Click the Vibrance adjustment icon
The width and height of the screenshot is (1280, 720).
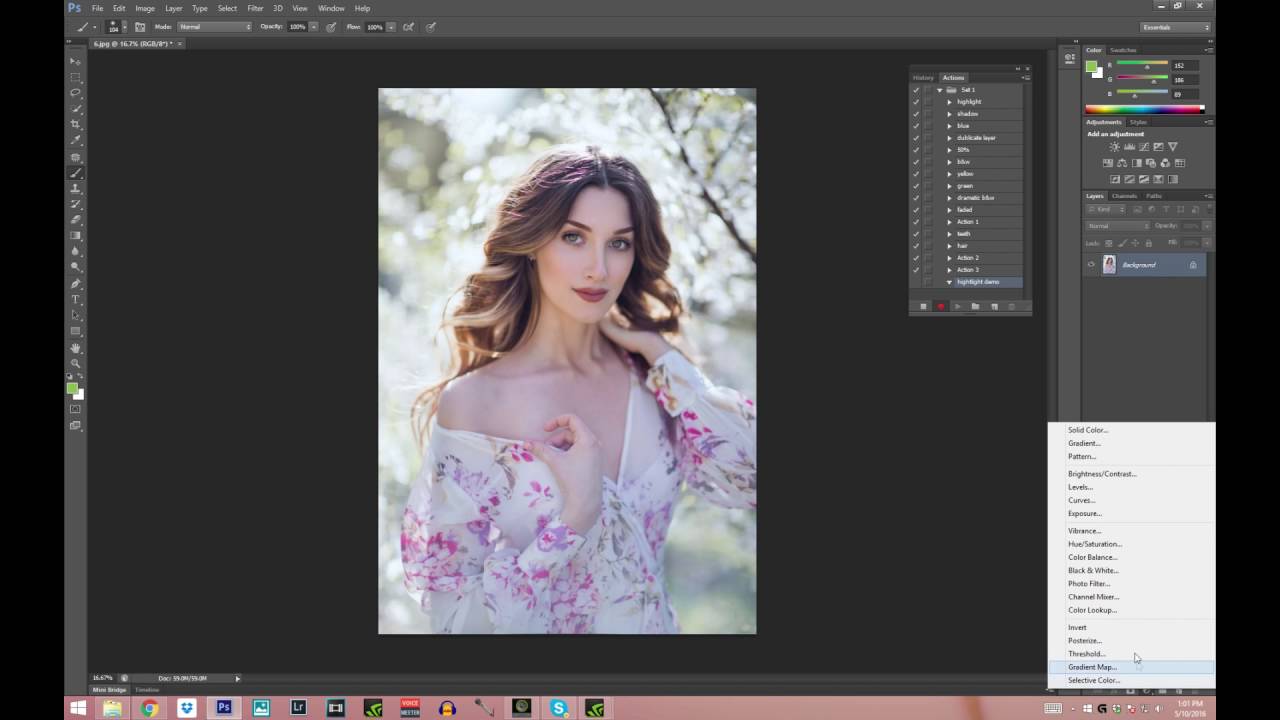[1173, 147]
